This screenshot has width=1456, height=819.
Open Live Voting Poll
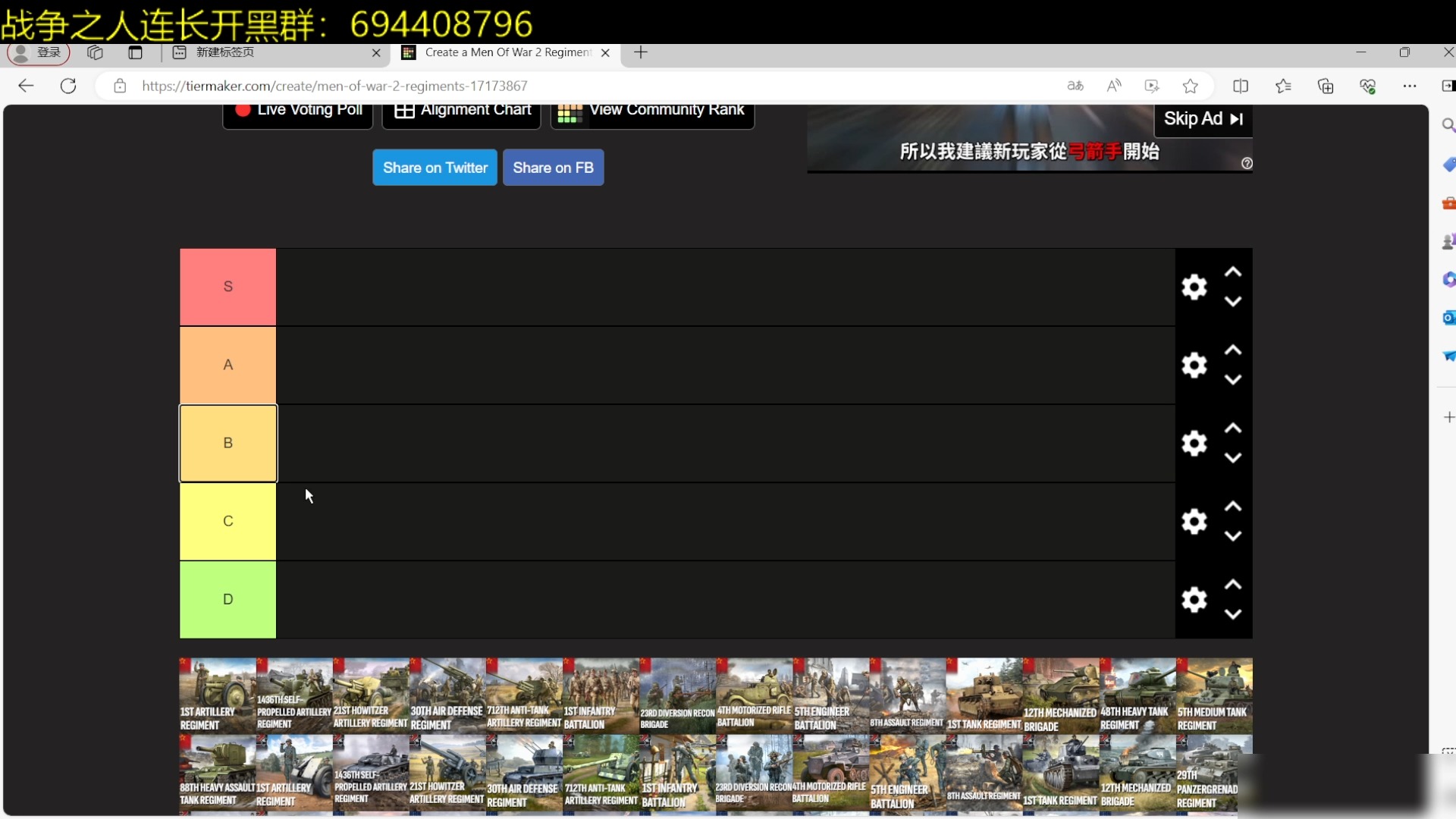297,112
